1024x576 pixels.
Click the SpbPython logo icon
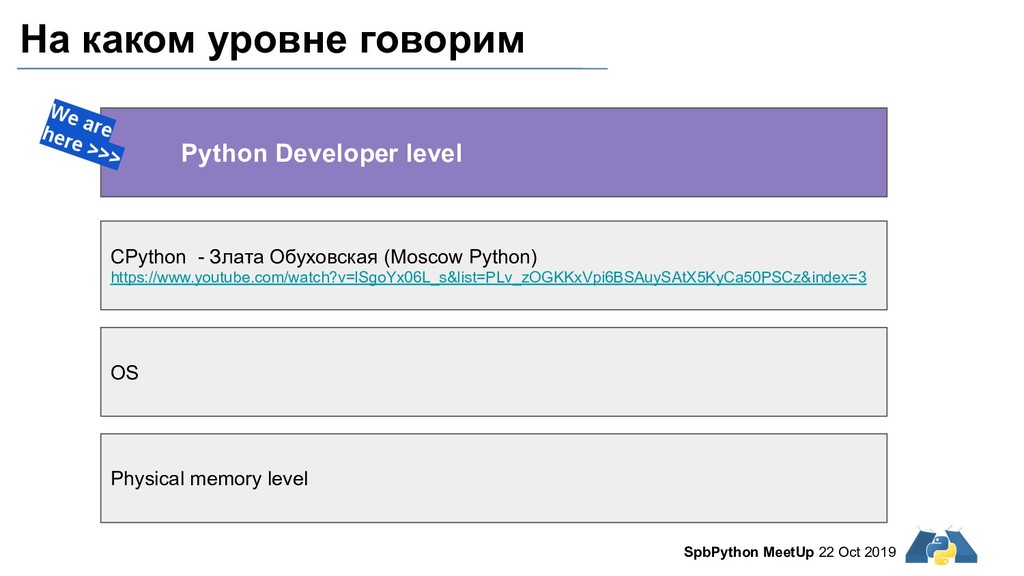941,545
